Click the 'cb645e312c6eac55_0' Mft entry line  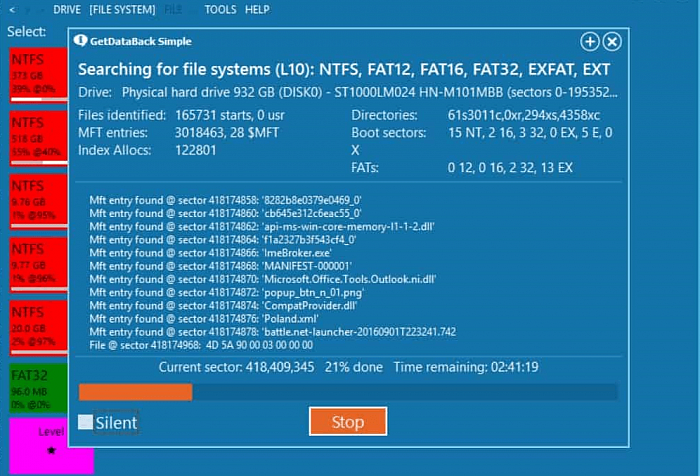(225, 213)
